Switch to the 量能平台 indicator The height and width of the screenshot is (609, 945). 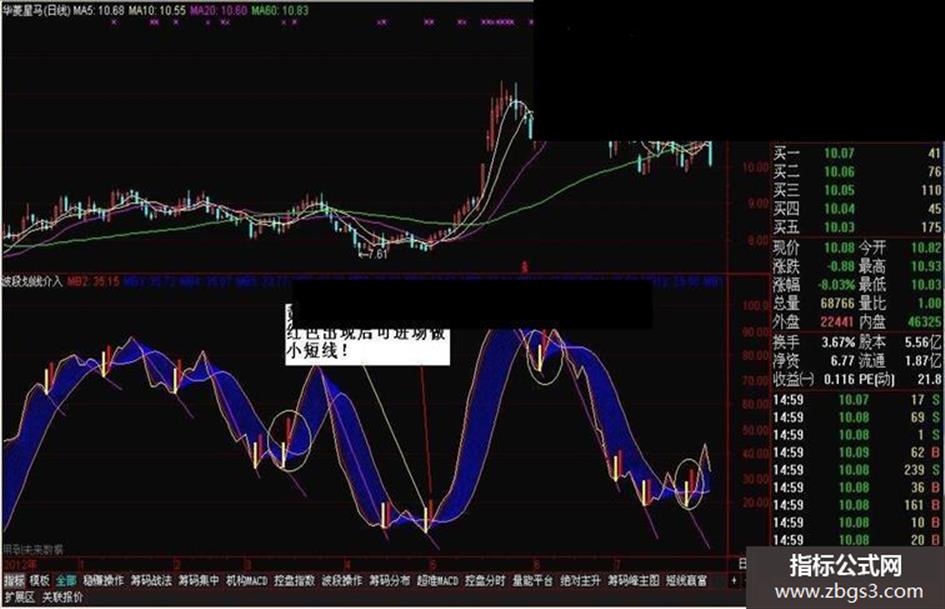[x=533, y=581]
